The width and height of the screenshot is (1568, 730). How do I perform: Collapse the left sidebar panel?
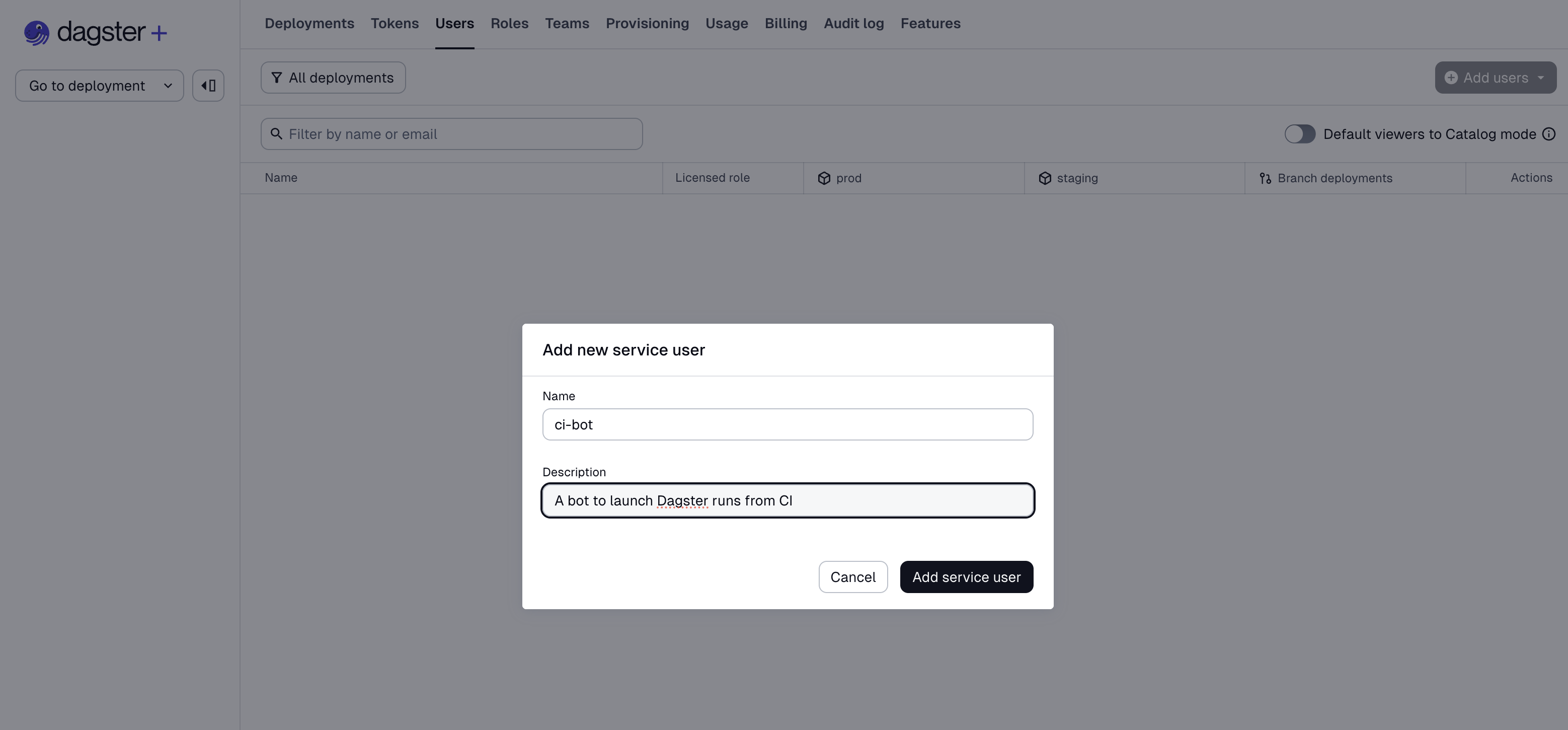coord(207,85)
